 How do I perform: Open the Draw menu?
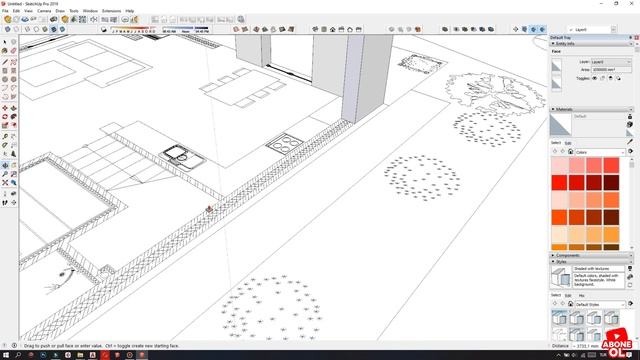point(60,11)
